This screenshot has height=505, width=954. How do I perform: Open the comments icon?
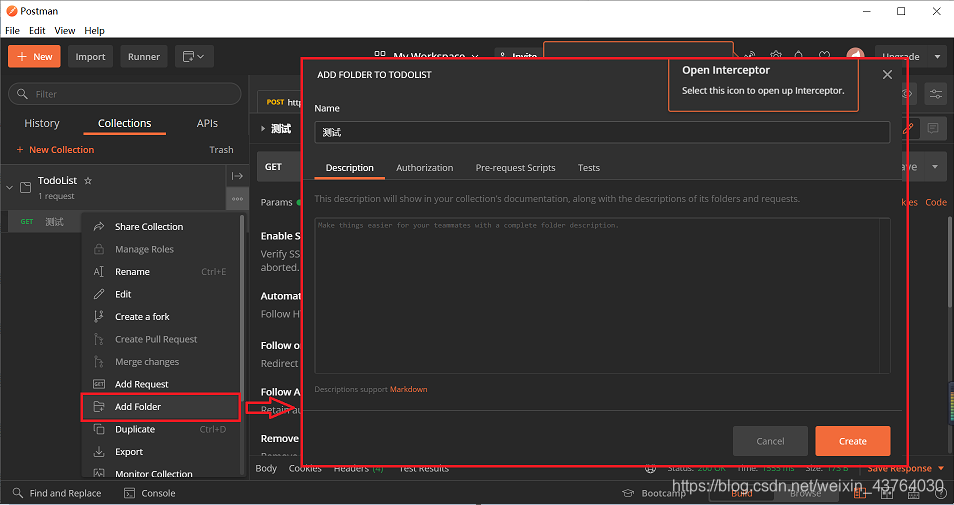coord(933,128)
